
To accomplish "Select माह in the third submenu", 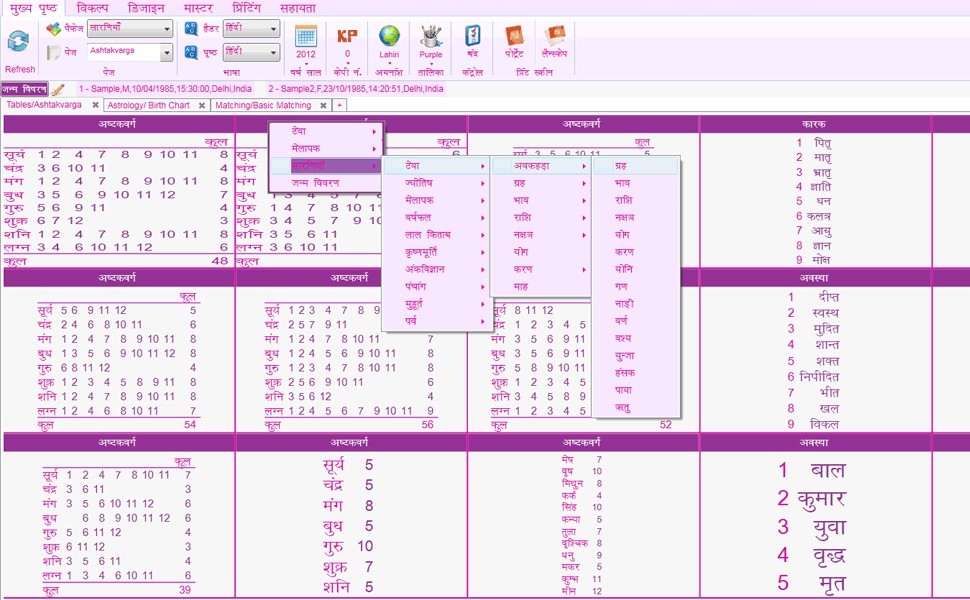I will pos(541,287).
